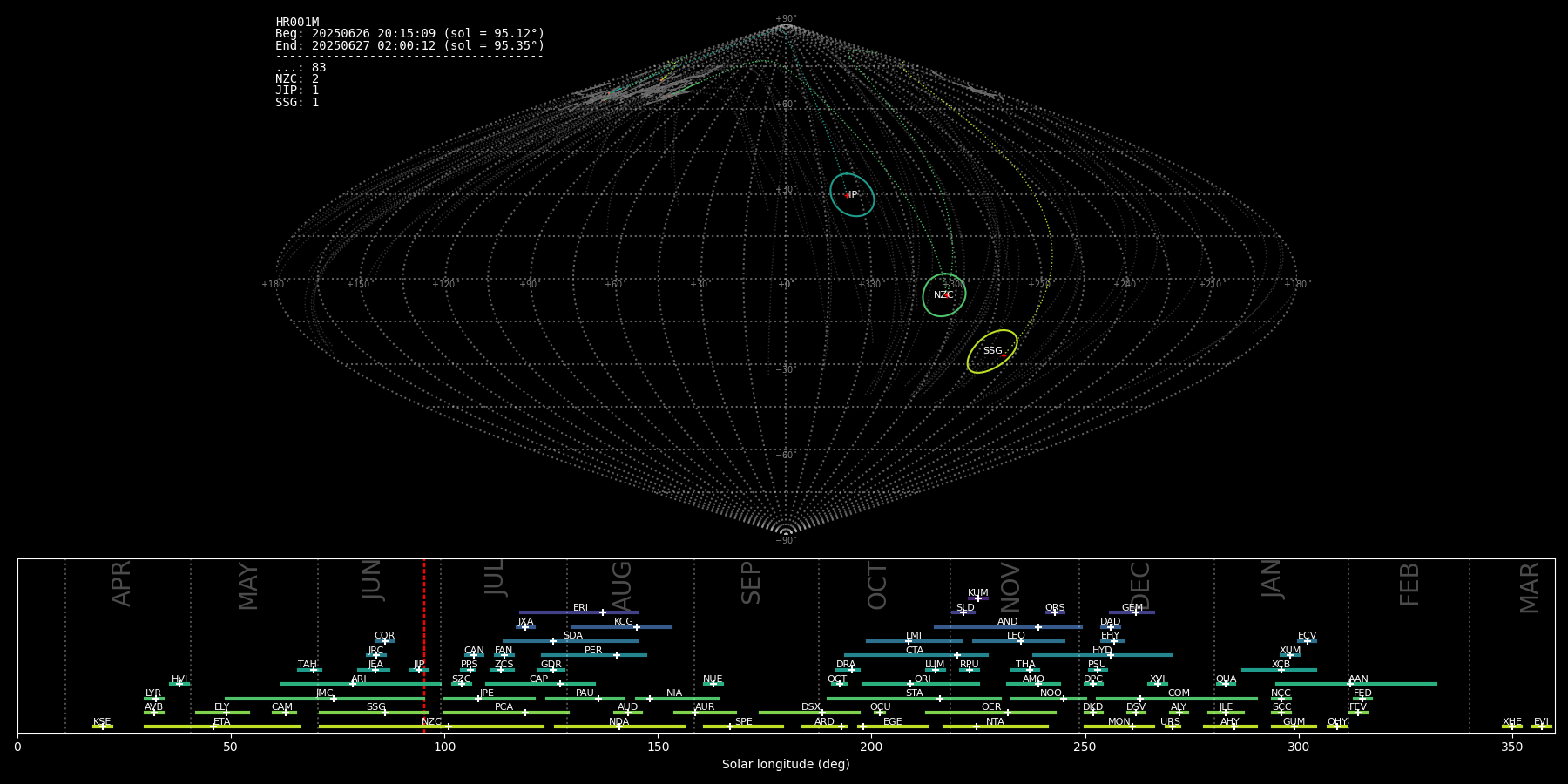This screenshot has width=1568, height=784.
Task: Click the 'JIP: 1' count in header
Action: [x=297, y=91]
